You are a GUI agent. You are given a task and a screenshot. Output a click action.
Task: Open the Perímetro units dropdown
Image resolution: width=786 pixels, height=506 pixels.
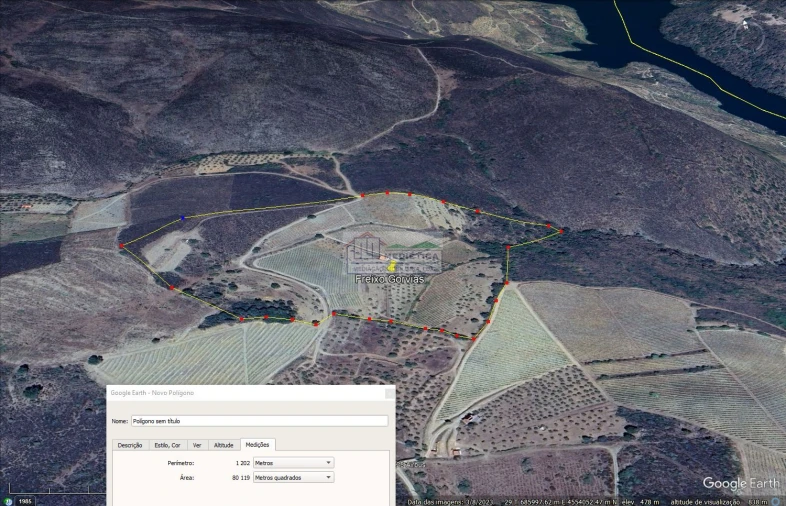point(293,463)
